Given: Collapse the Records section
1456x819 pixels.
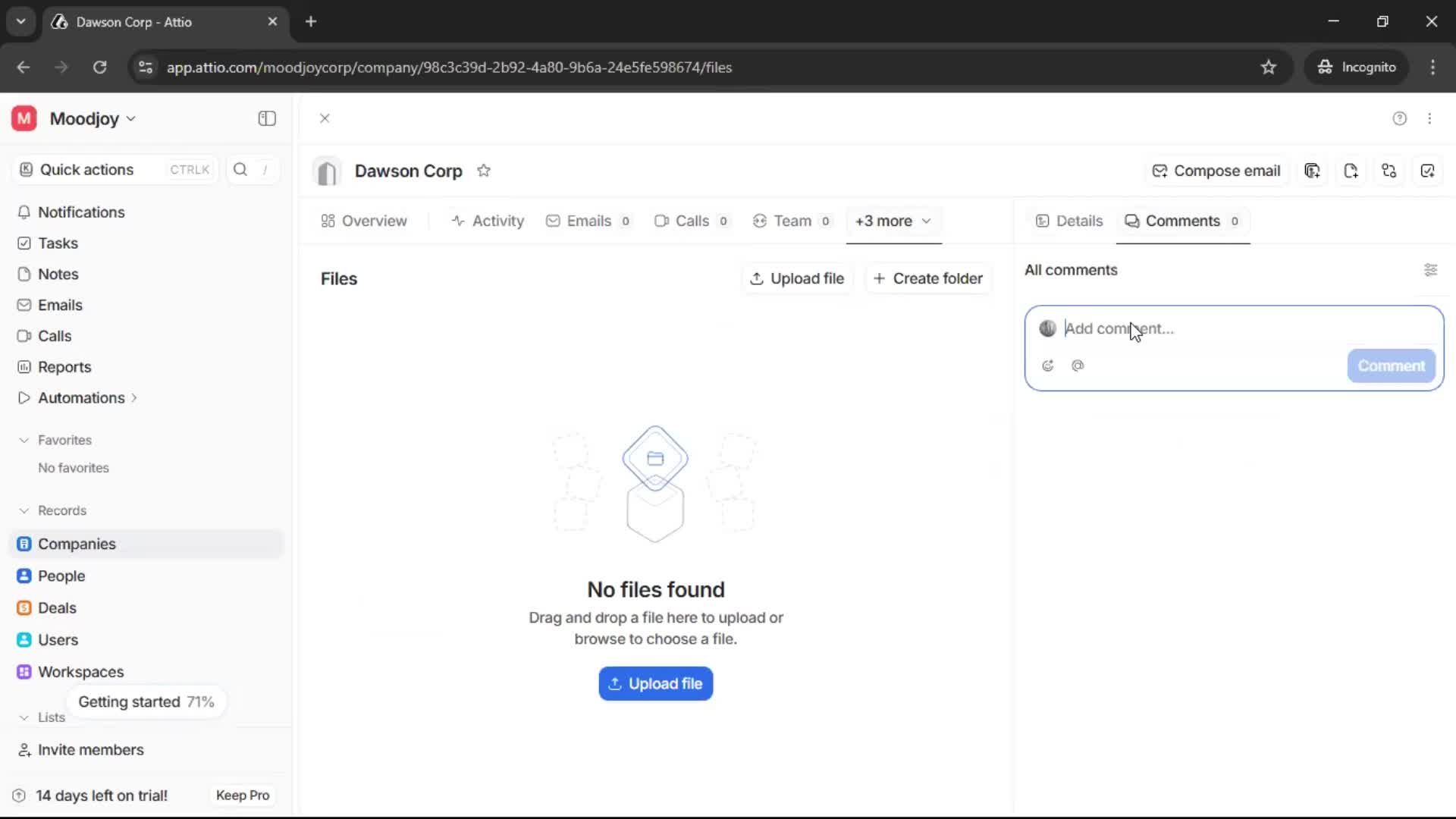Looking at the screenshot, I should [x=24, y=510].
